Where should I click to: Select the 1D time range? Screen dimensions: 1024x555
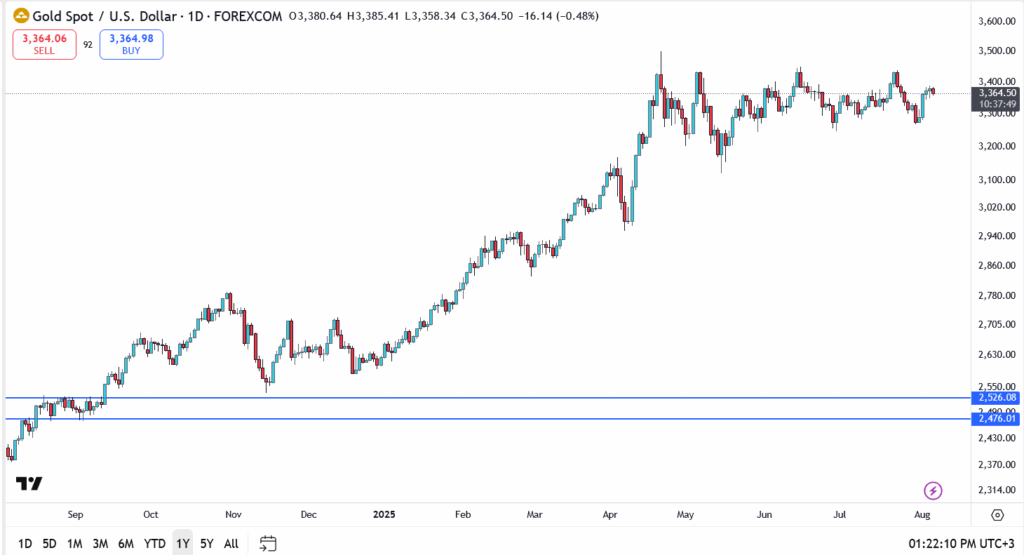(x=25, y=543)
